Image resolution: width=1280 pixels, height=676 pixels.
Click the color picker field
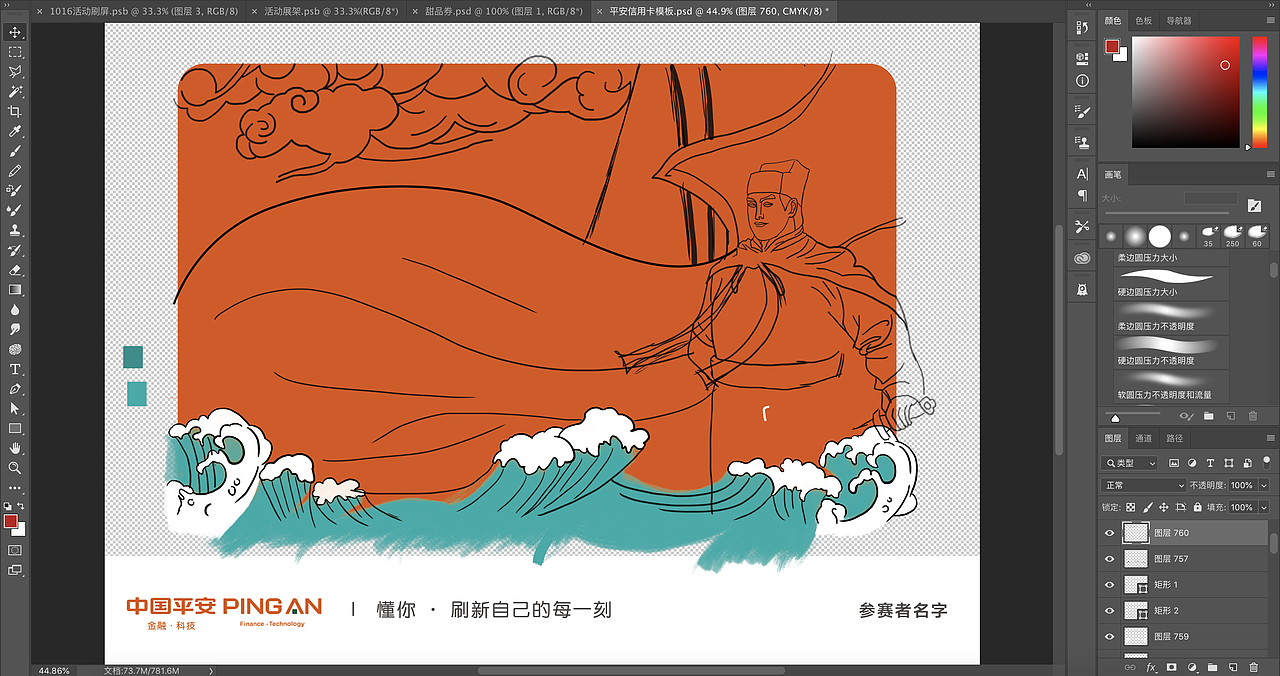(x=1186, y=92)
